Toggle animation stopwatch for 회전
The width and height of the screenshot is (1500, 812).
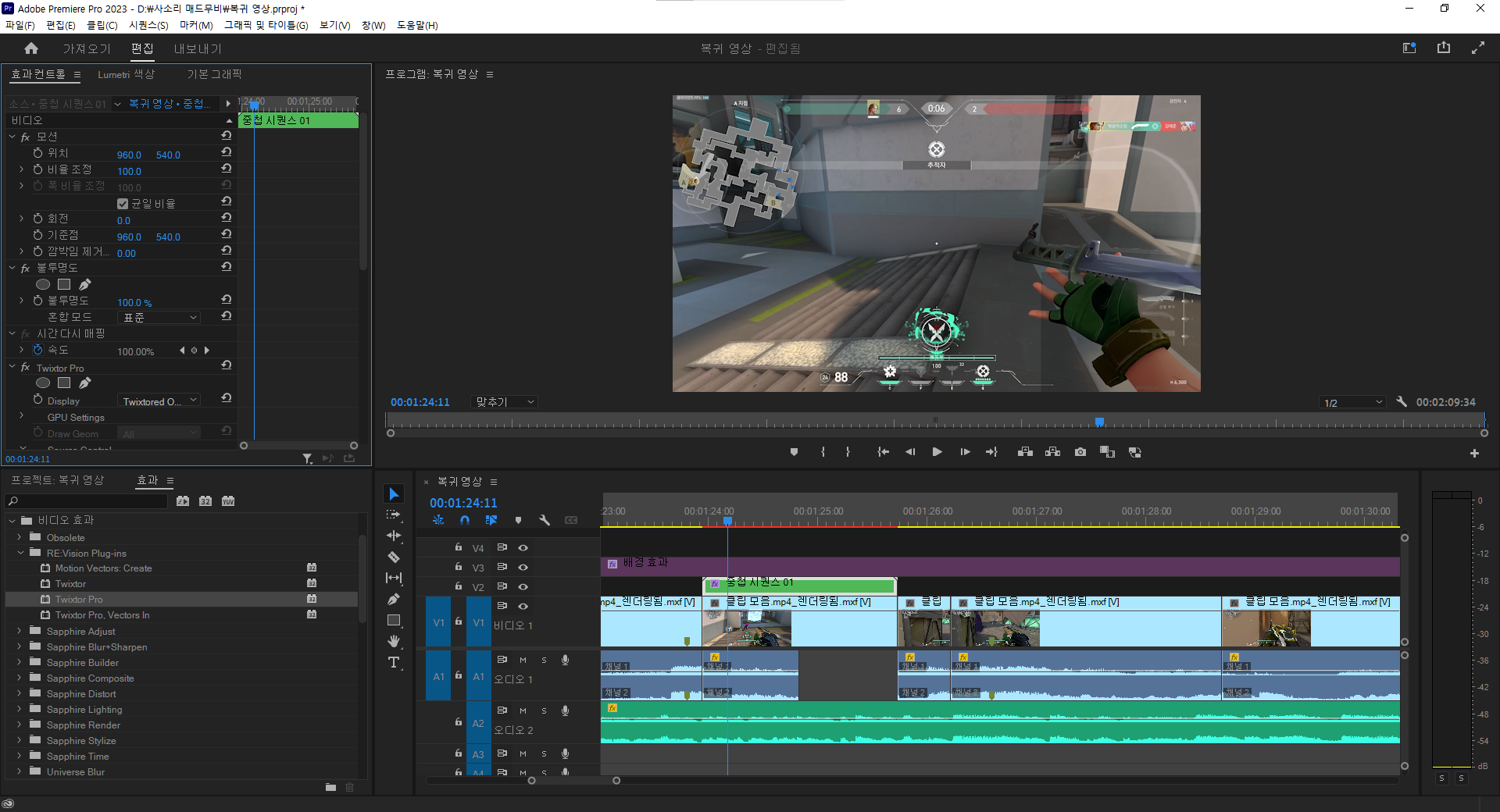[37, 219]
